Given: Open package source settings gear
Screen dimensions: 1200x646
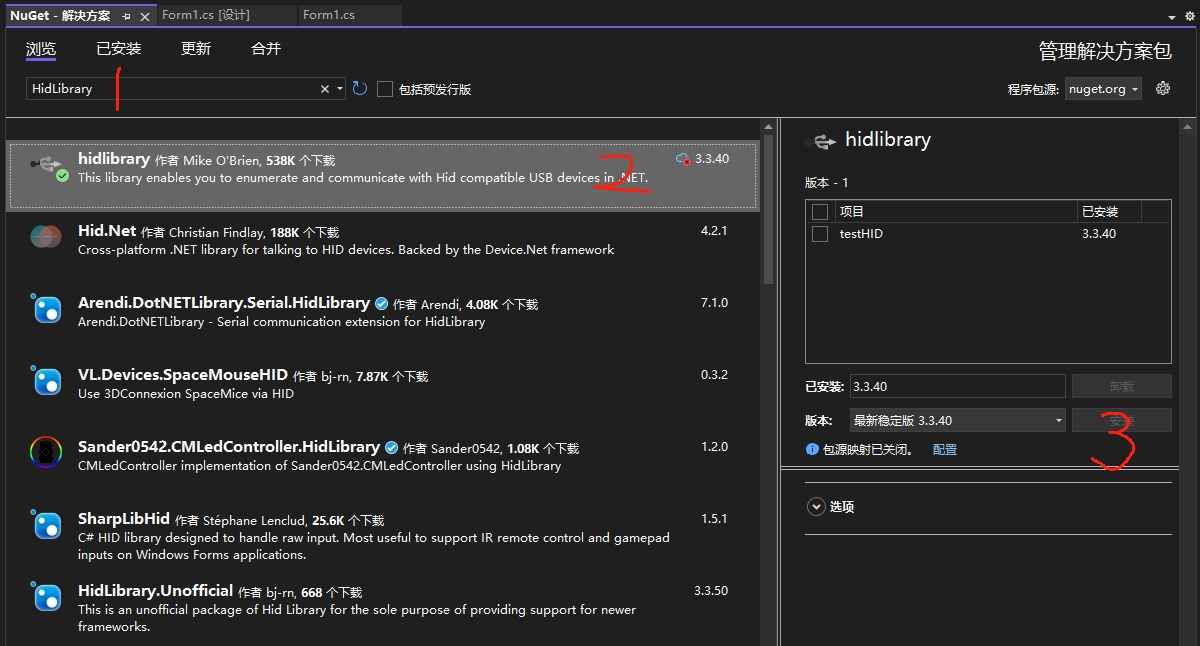Looking at the screenshot, I should (x=1163, y=88).
